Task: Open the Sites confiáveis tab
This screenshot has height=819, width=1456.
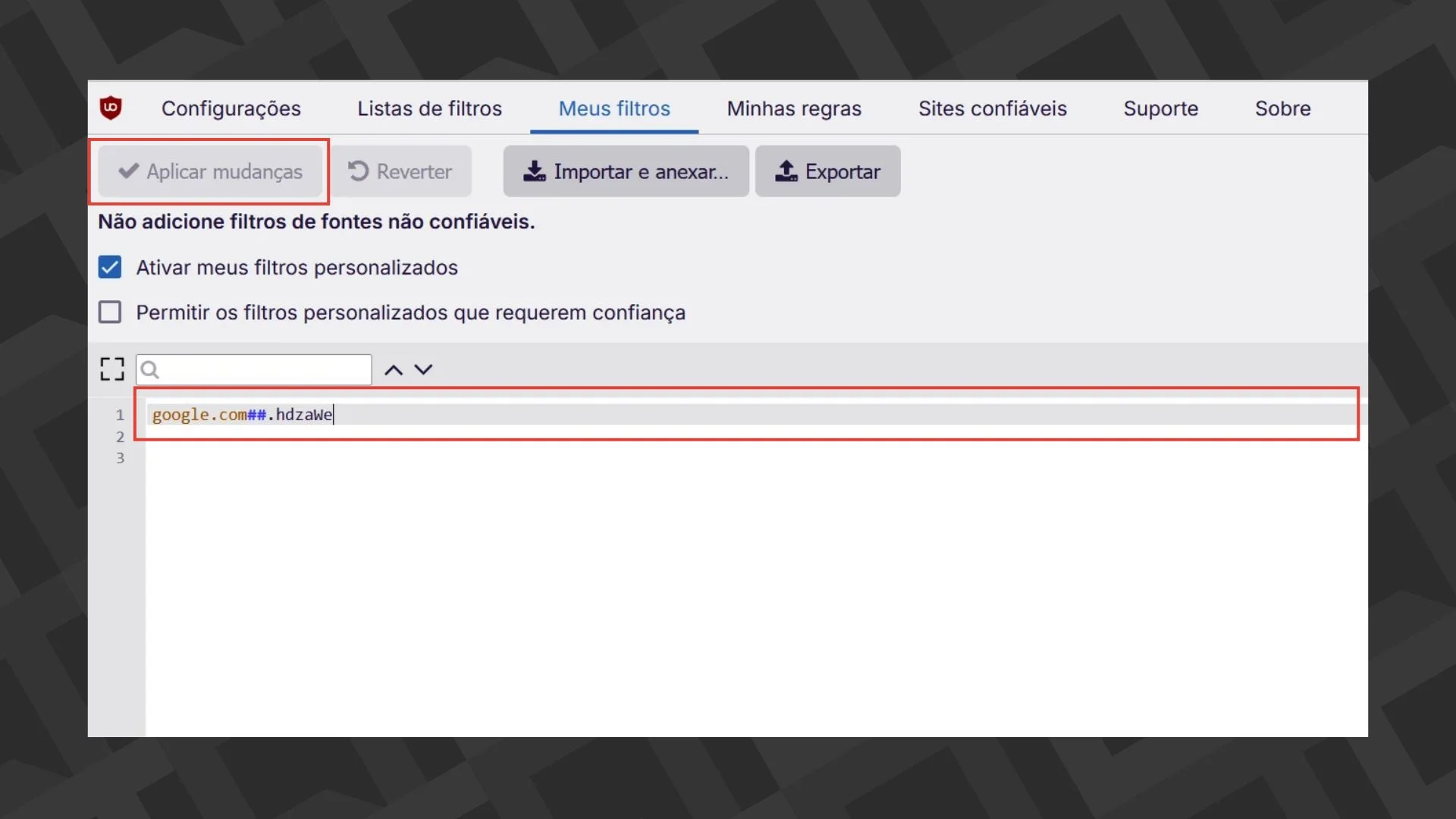Action: tap(993, 108)
